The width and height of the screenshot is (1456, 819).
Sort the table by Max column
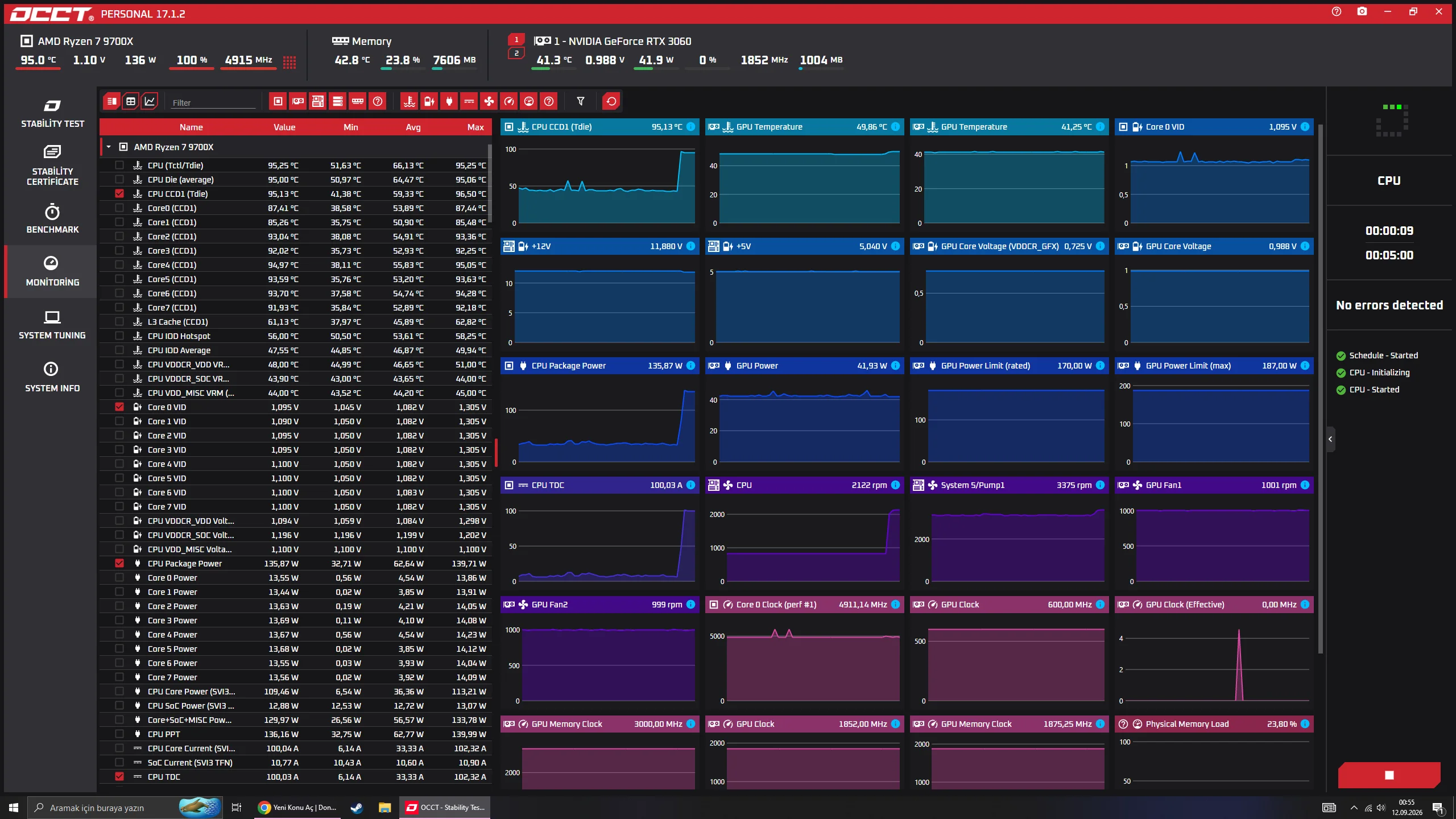pyautogui.click(x=475, y=127)
